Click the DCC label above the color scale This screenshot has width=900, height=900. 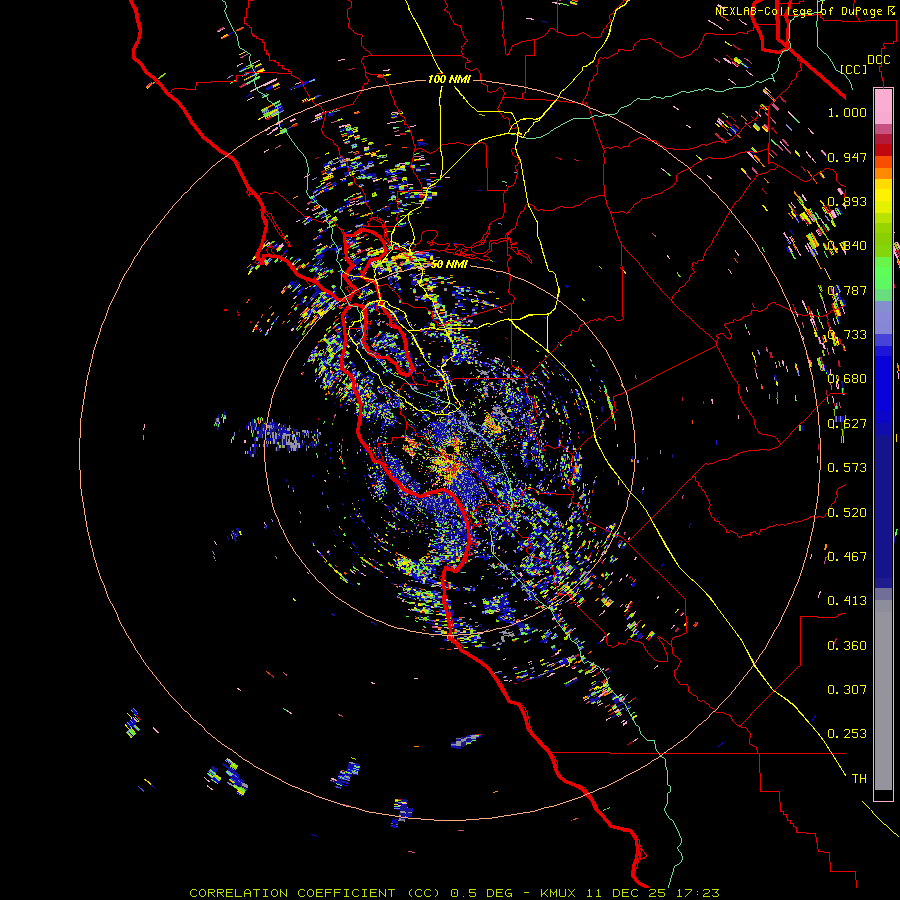[878, 60]
